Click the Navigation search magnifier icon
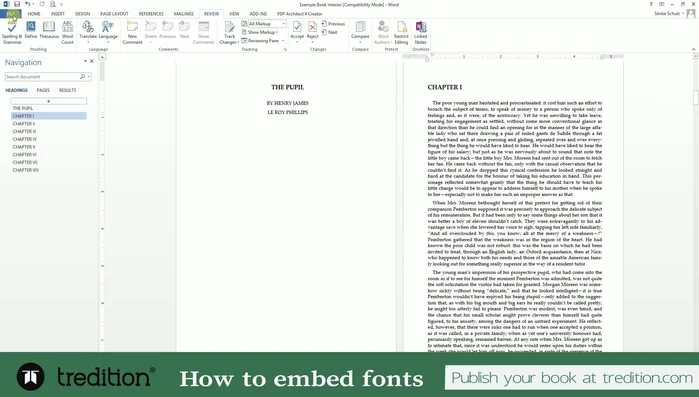 coord(82,77)
